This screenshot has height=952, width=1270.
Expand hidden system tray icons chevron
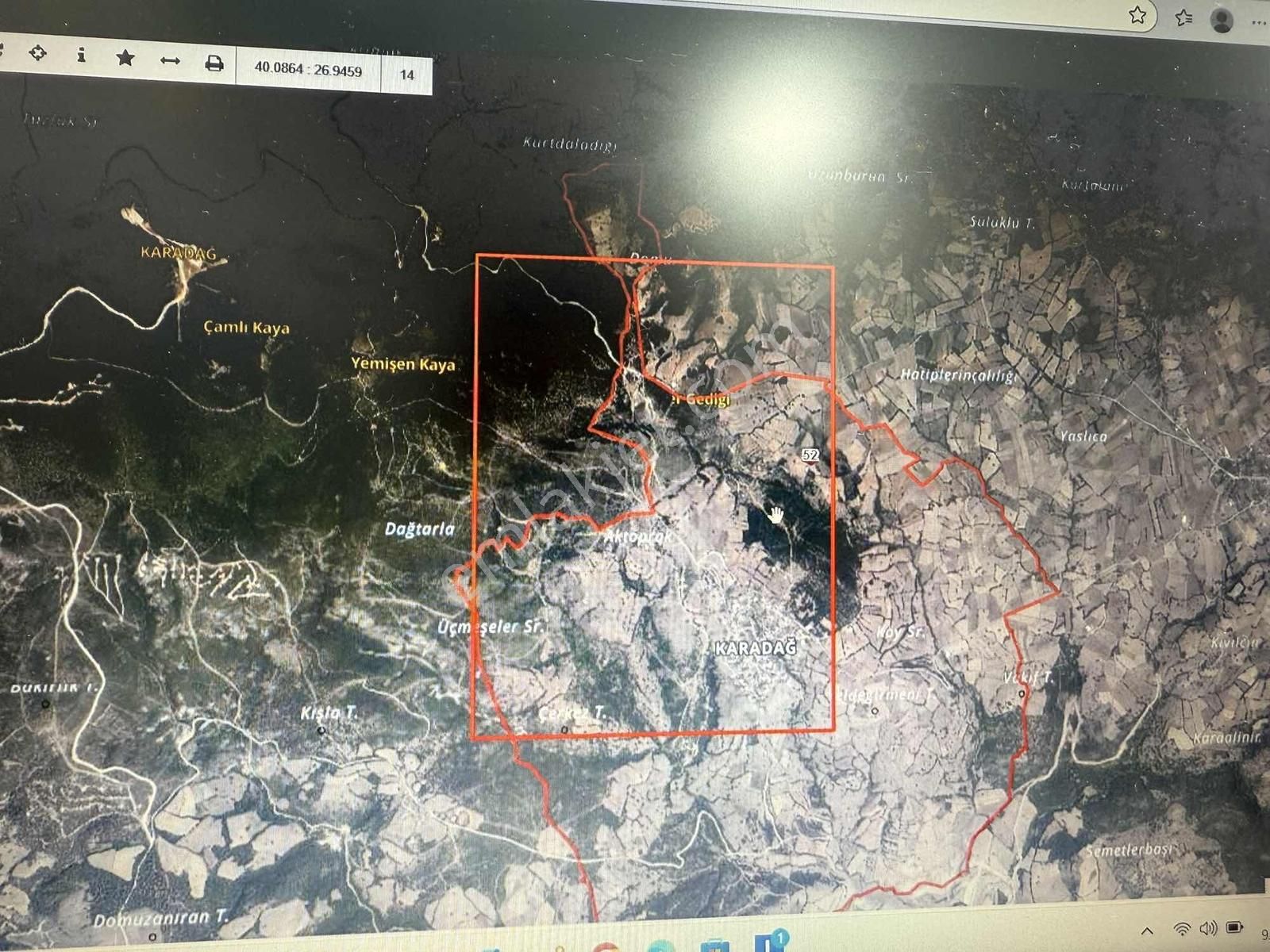[1147, 931]
